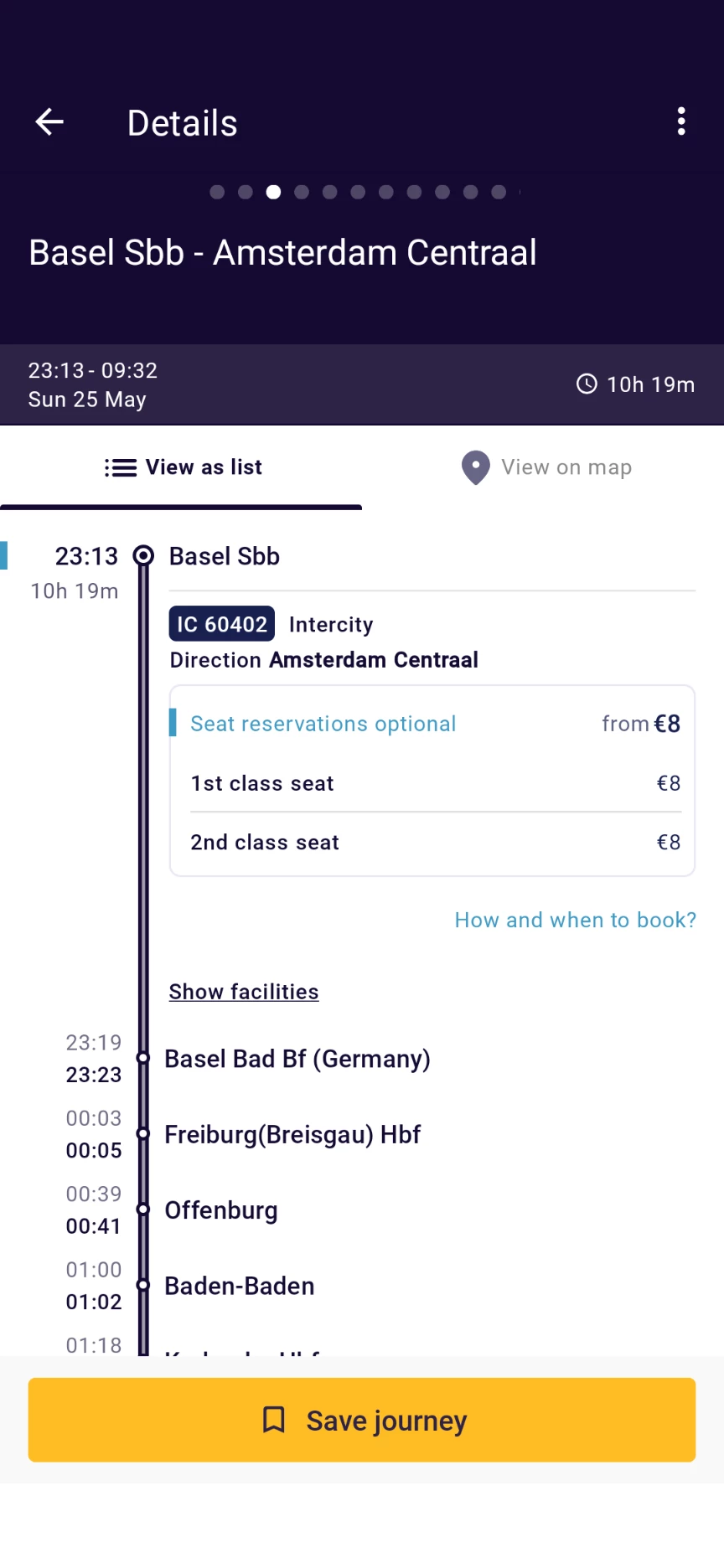Tap the back arrow icon

pyautogui.click(x=50, y=122)
